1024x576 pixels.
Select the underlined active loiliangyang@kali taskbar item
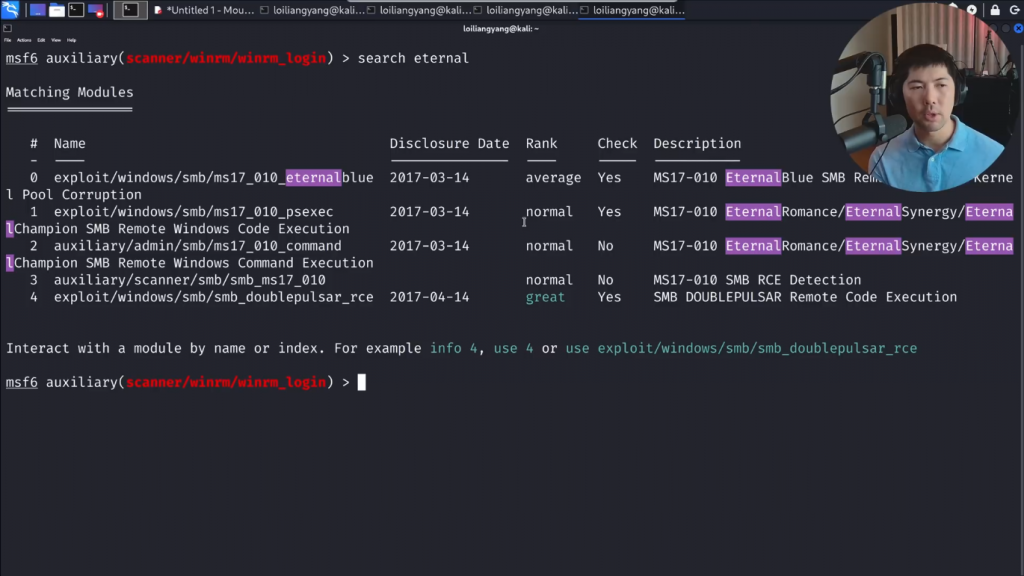(x=632, y=10)
